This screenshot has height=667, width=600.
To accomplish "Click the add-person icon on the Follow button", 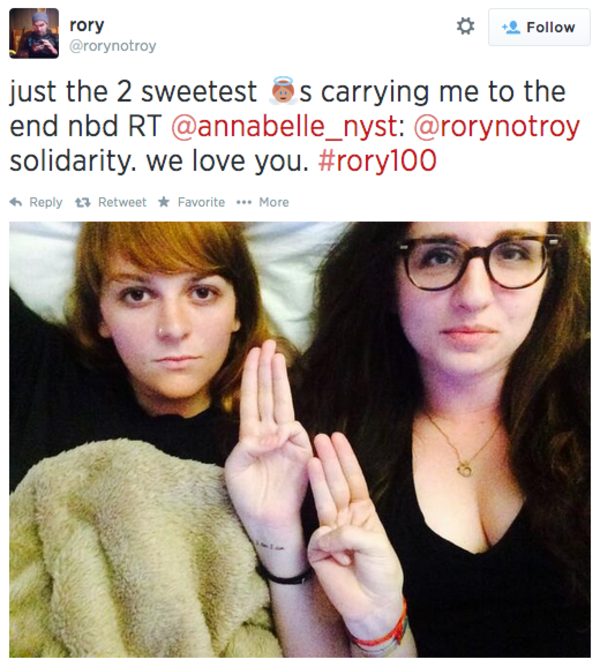I will 511,27.
